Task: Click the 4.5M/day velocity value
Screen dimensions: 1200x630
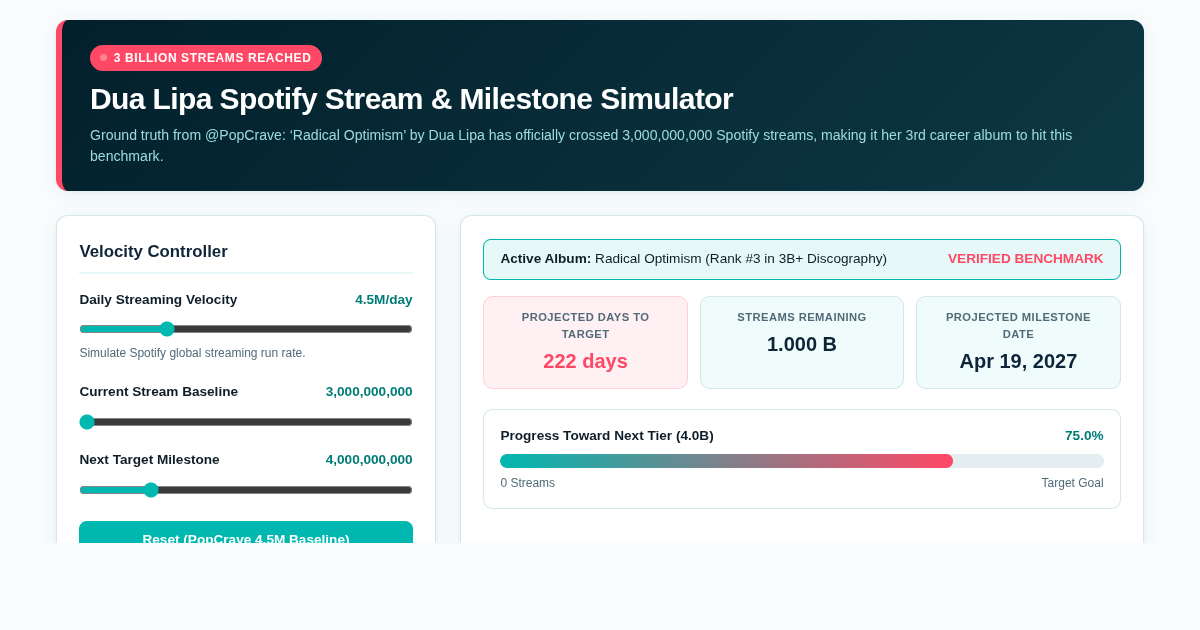Action: click(384, 300)
